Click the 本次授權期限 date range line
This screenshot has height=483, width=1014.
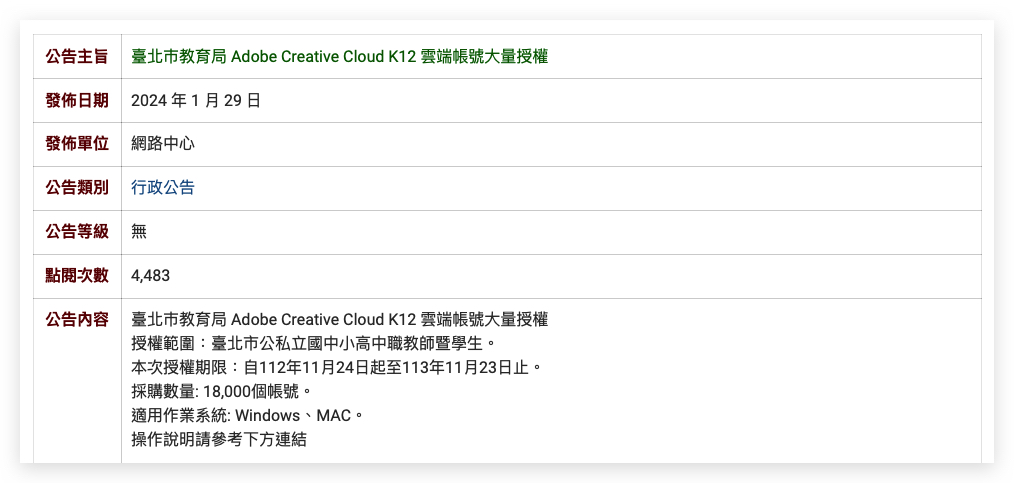pos(336,368)
